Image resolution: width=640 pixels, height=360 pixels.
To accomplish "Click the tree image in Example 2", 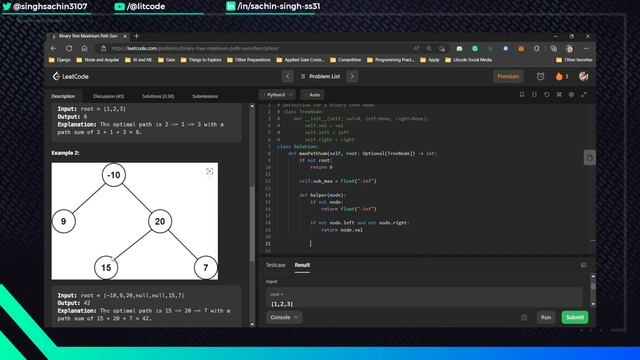I will [x=135, y=221].
